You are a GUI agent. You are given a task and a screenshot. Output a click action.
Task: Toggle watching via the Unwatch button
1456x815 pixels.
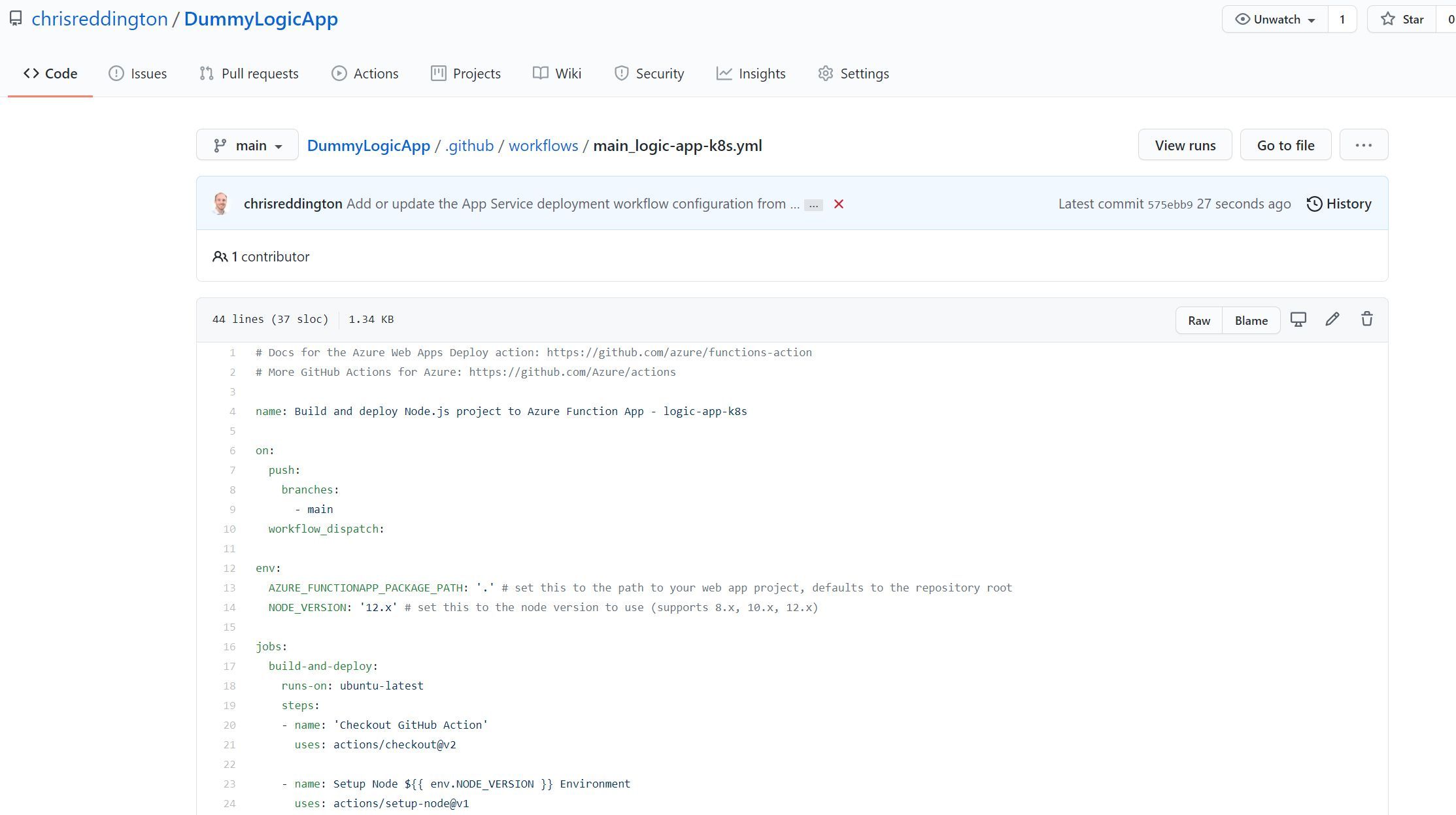point(1273,19)
